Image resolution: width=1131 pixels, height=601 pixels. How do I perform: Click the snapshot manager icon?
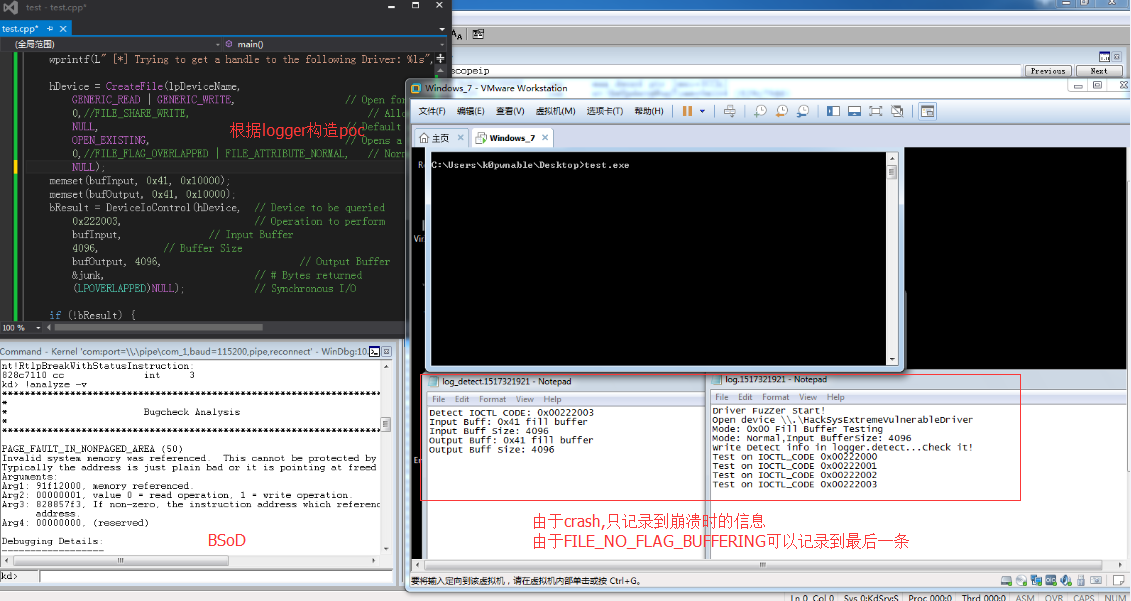click(x=800, y=111)
